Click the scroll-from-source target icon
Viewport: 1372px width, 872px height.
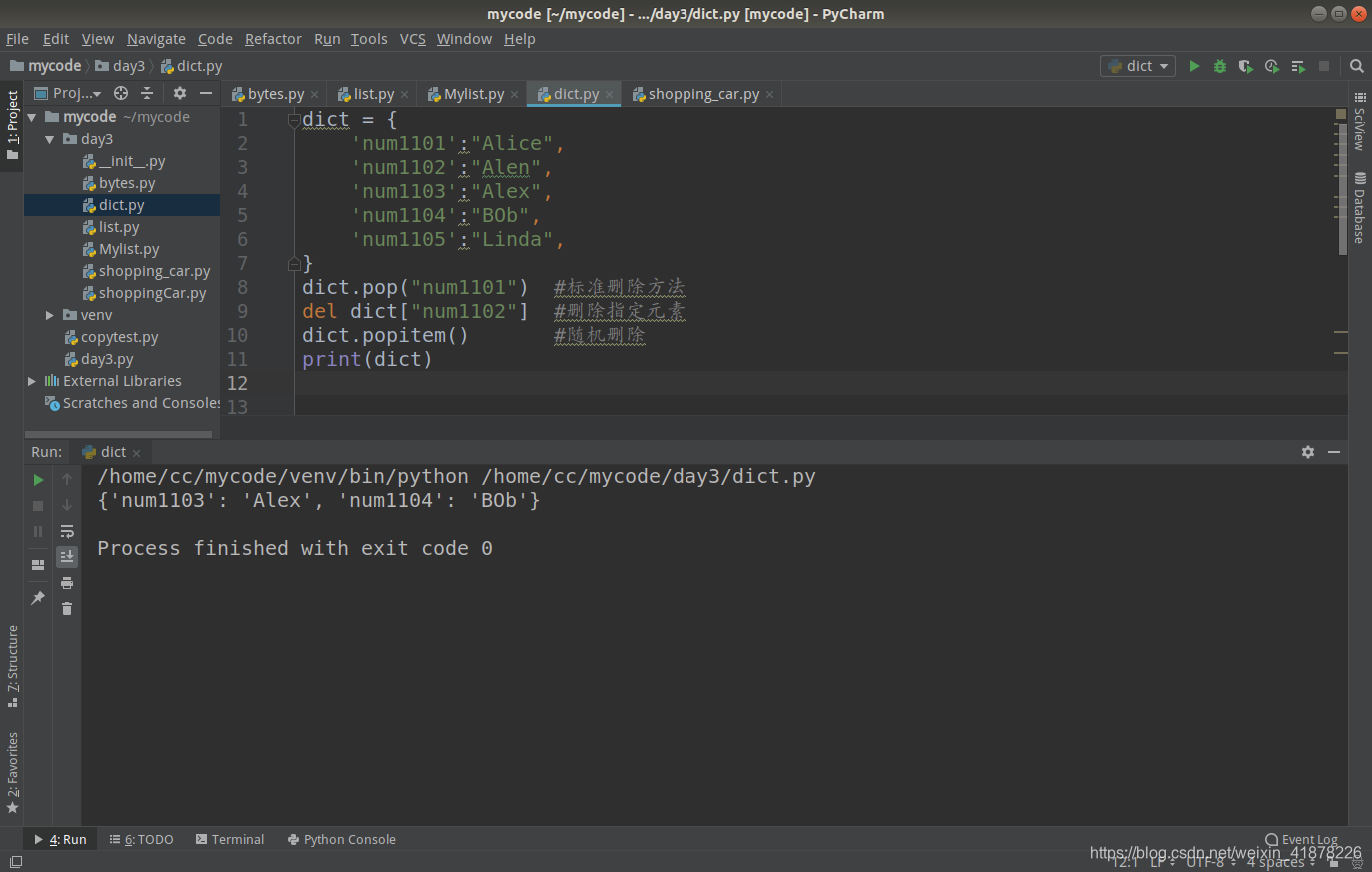121,93
